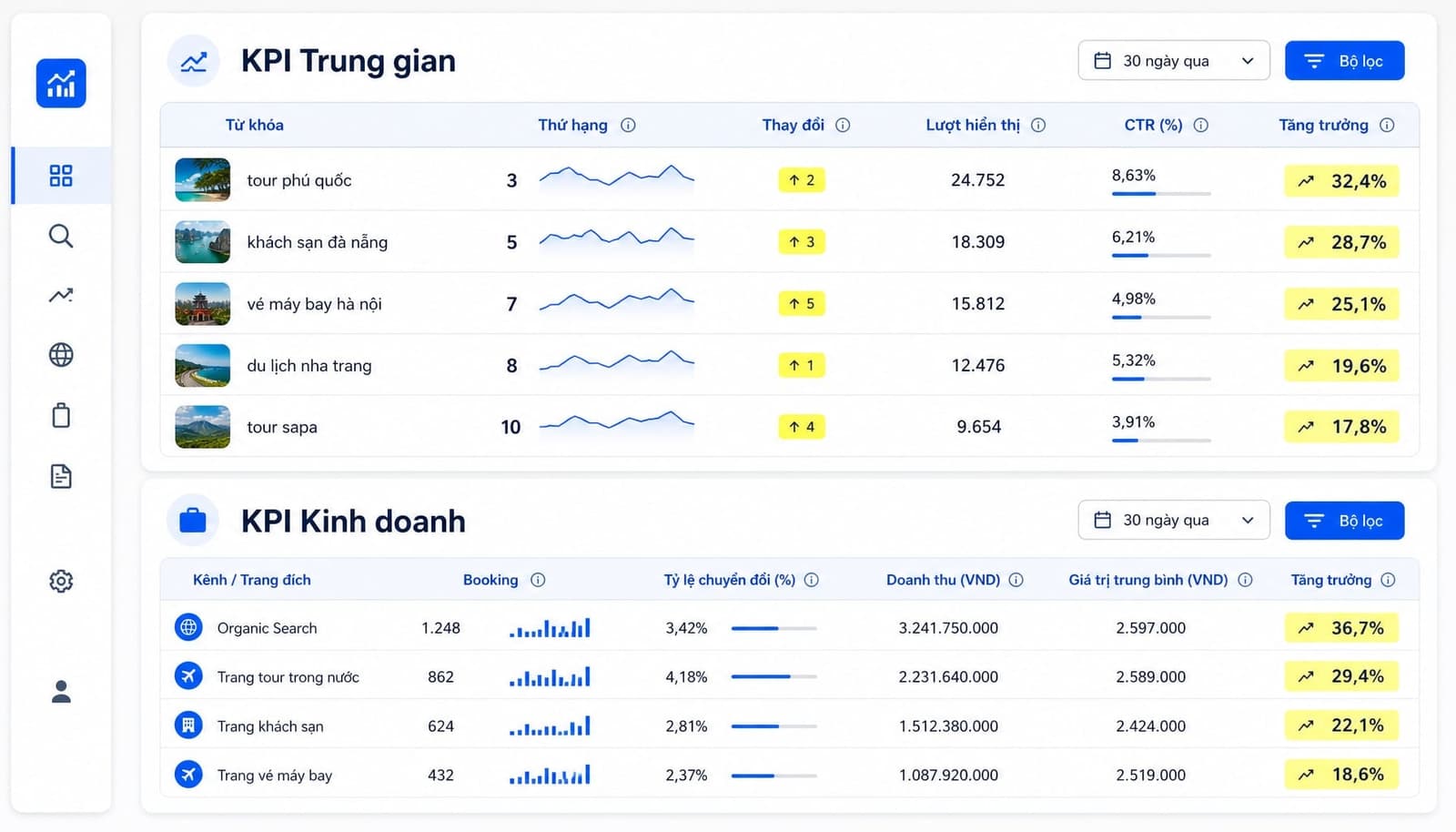The height and width of the screenshot is (832, 1456).
Task: Click info icon beside Tăng trưởng in KPI Kinh doanh
Action: (x=1388, y=580)
